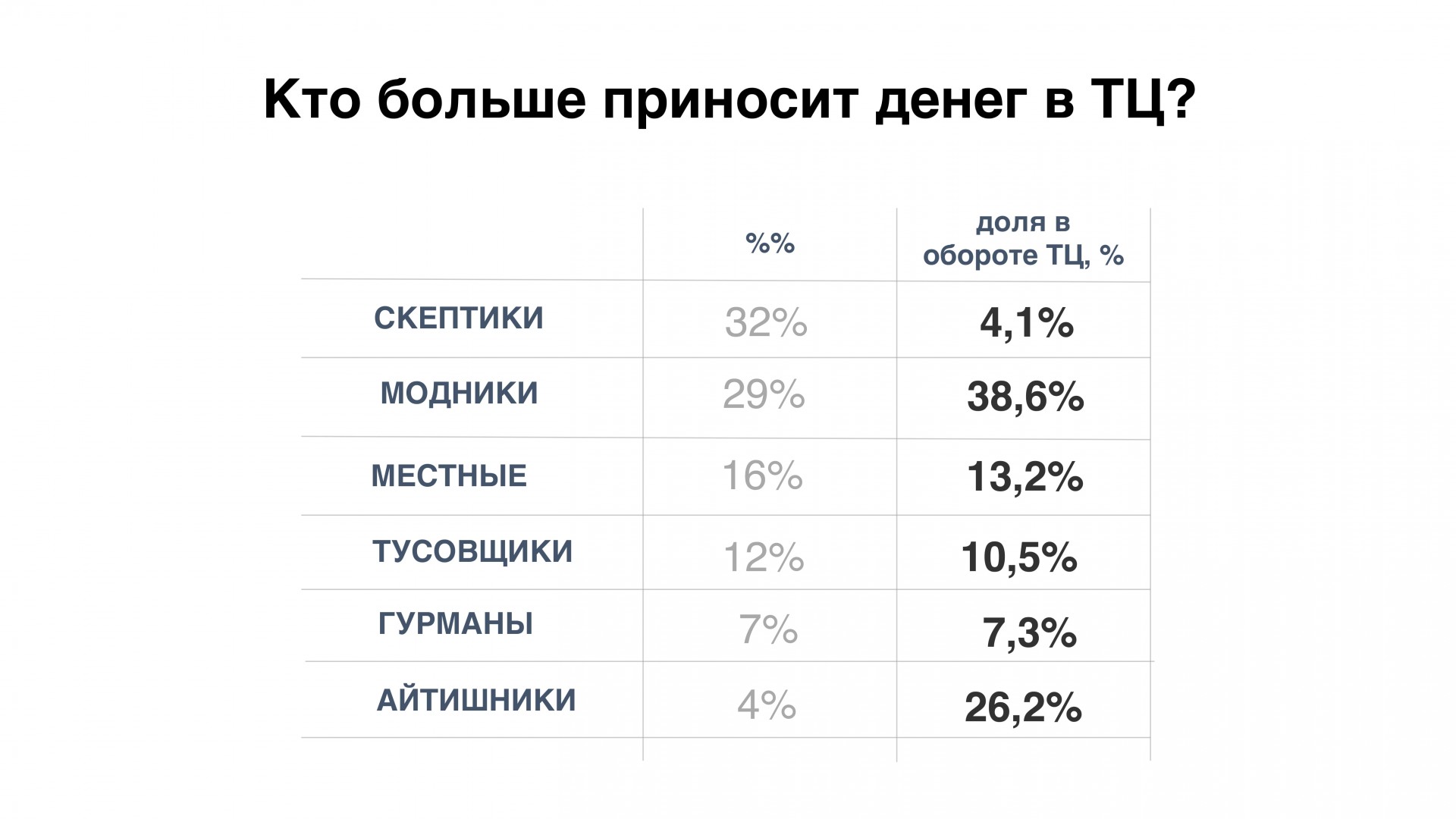
Task: Click the 32% value for skeptics
Action: pyautogui.click(x=766, y=323)
